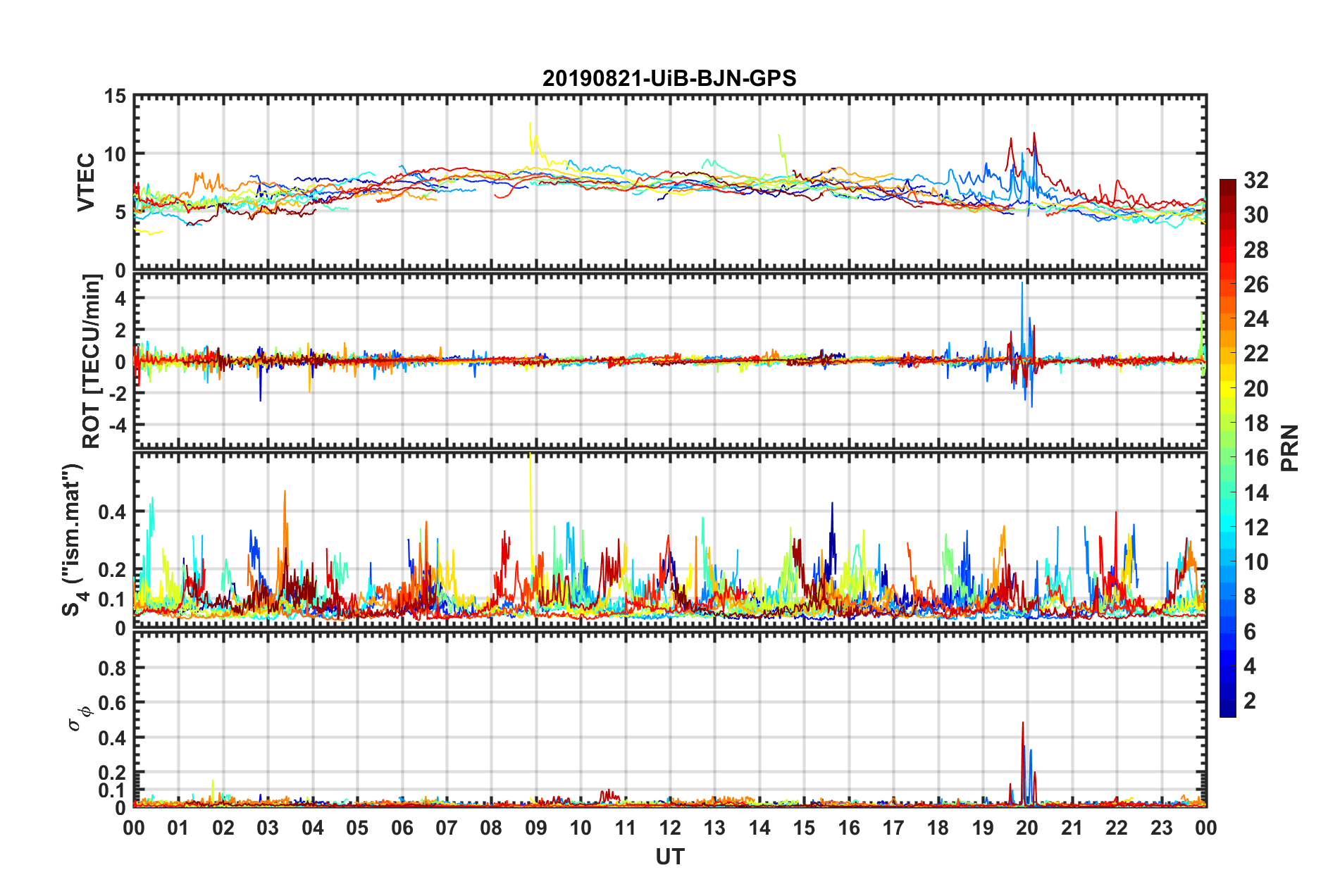Viewport: 1340px width, 896px height.
Task: Click ROT axis tick -4
Action: tap(116, 425)
